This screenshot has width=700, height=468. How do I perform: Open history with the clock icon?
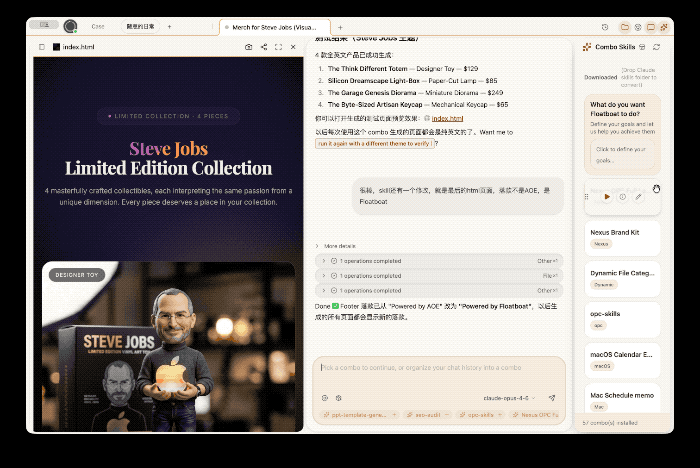[x=605, y=27]
